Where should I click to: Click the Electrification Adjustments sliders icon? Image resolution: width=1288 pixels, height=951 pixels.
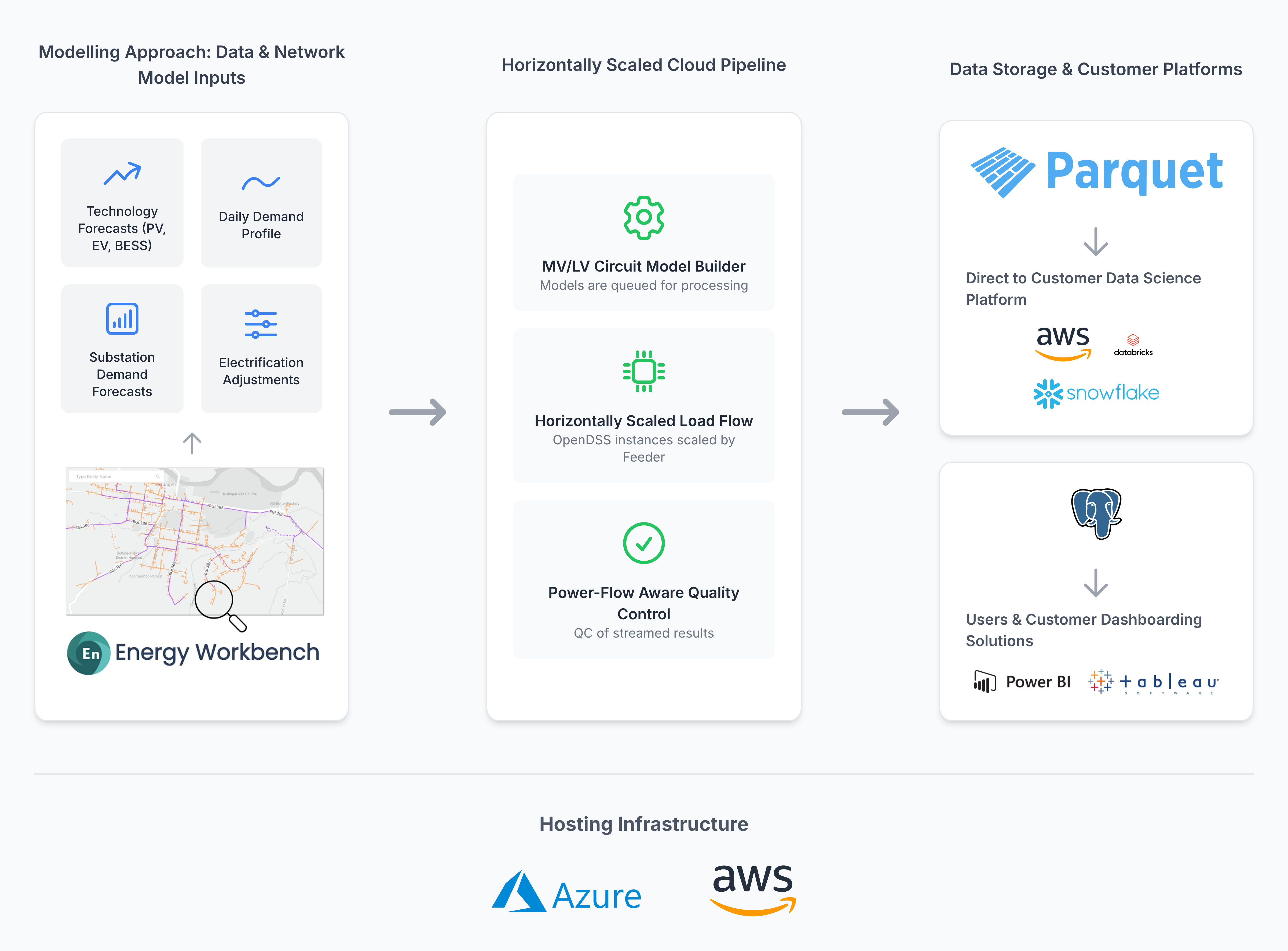pos(261,324)
